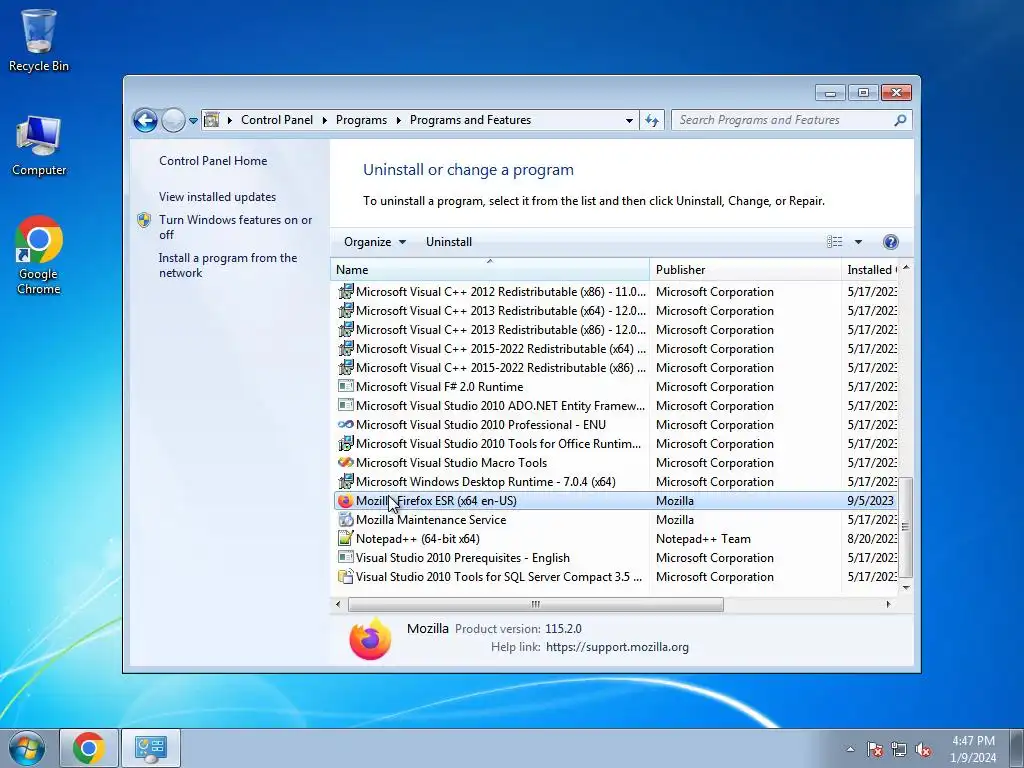Screen dimensions: 1024x768
Task: Click Visual Studio 2010 Professional infinity icon
Action: click(345, 424)
